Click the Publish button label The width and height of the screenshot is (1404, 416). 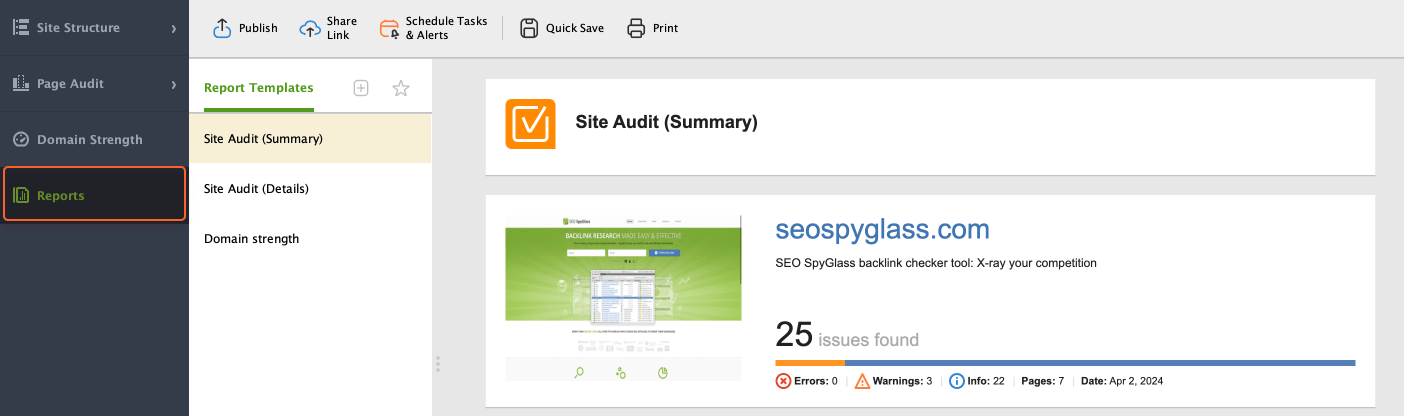click(x=258, y=28)
